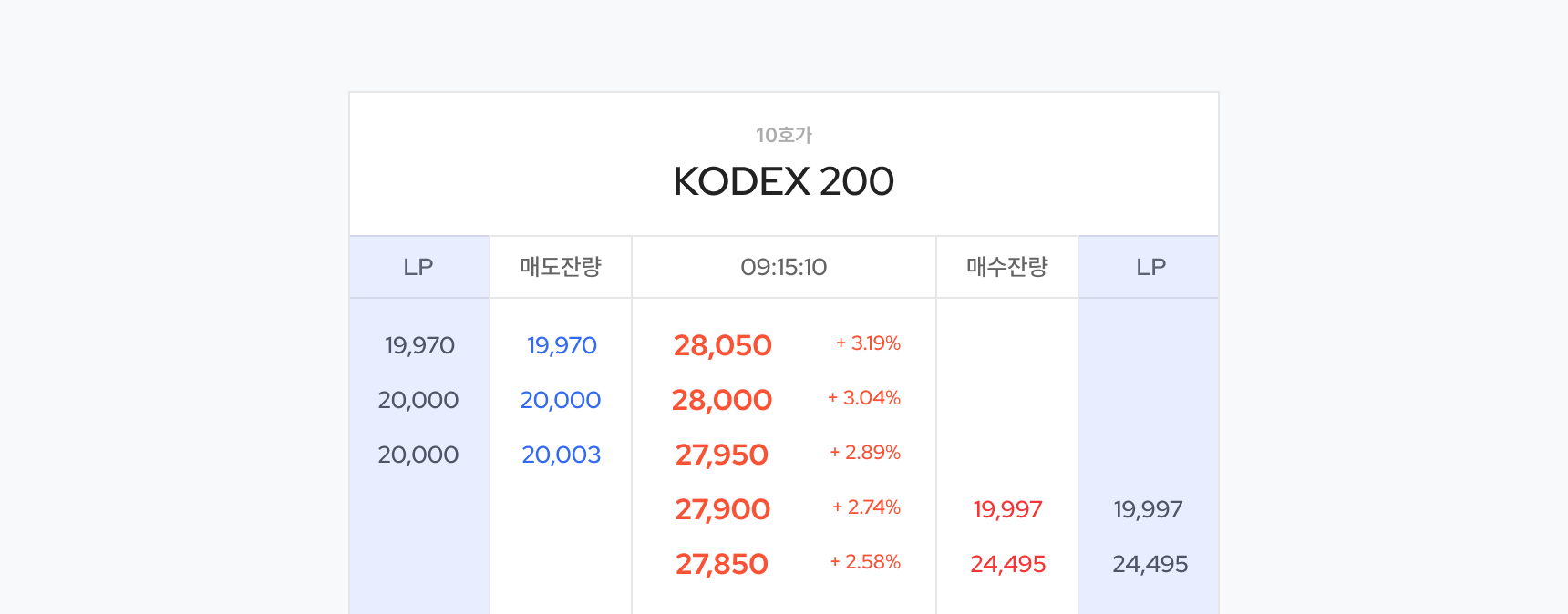
Task: Click red buy quantity 19,997
Action: (x=1007, y=509)
